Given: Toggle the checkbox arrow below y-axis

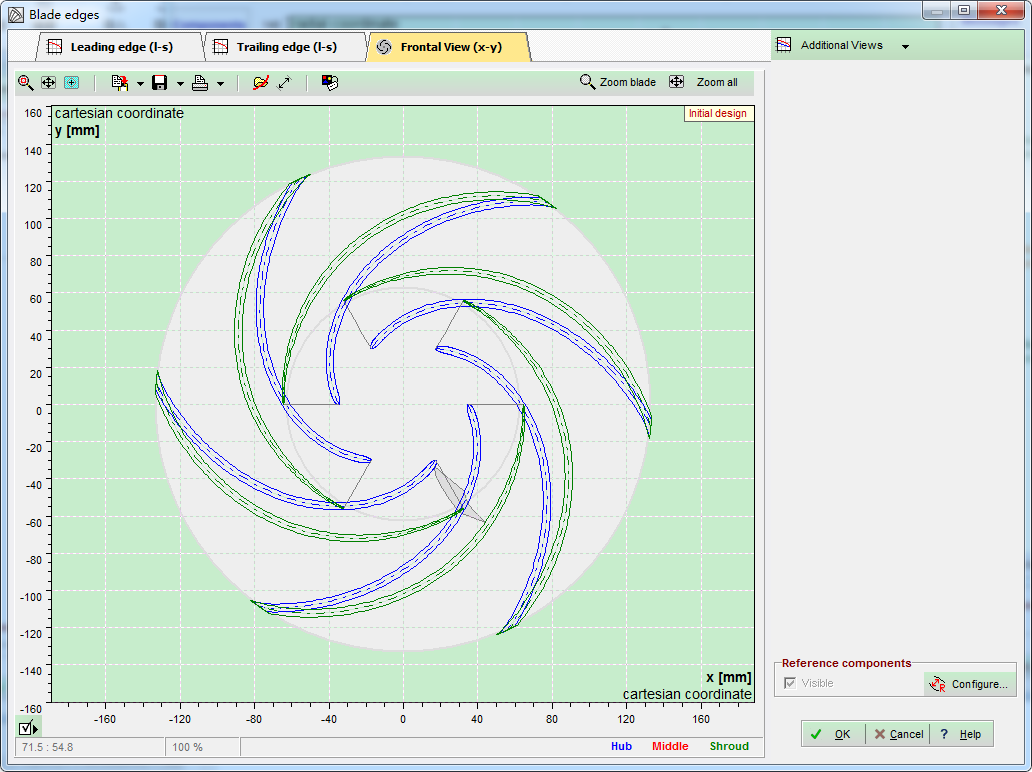Looking at the screenshot, I should 28,728.
